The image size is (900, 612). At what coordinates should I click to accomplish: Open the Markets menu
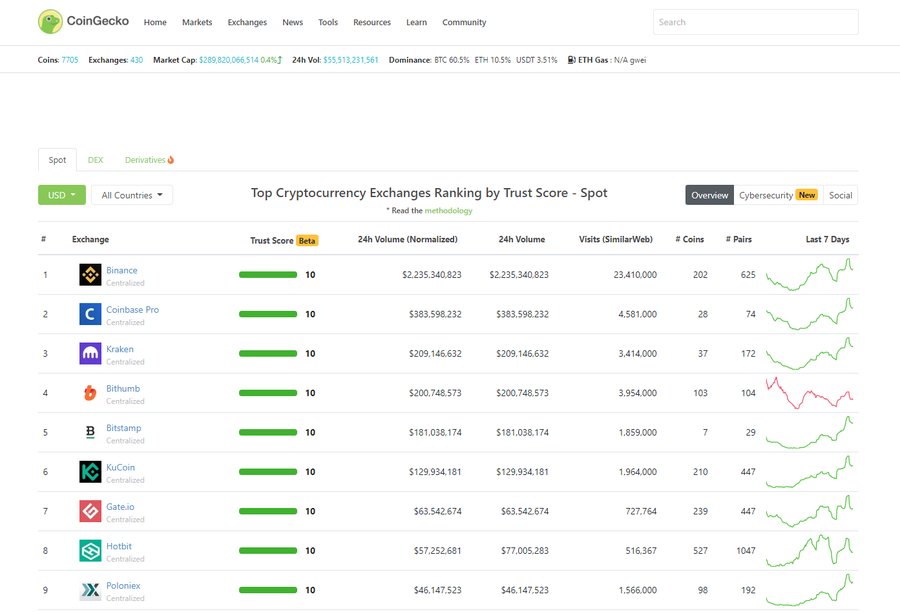point(197,22)
